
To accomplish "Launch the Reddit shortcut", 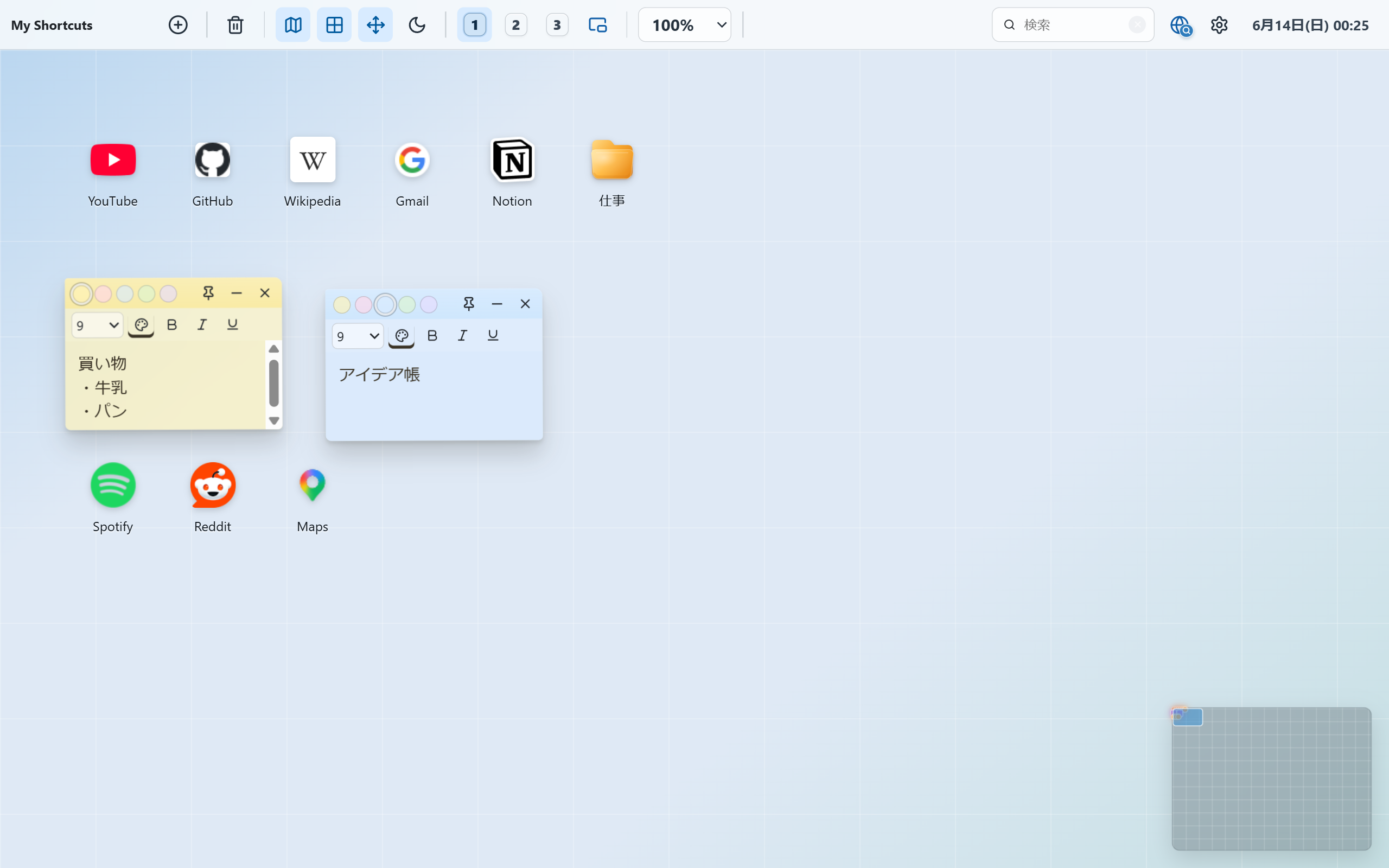I will pos(212,485).
